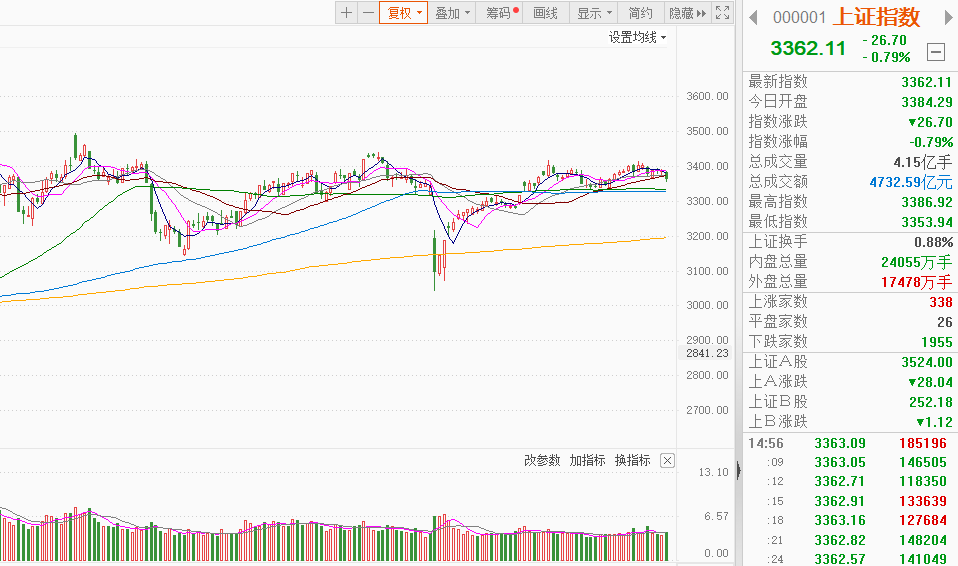
Task: Expand the 叠加 overlay dropdown
Action: (452, 13)
